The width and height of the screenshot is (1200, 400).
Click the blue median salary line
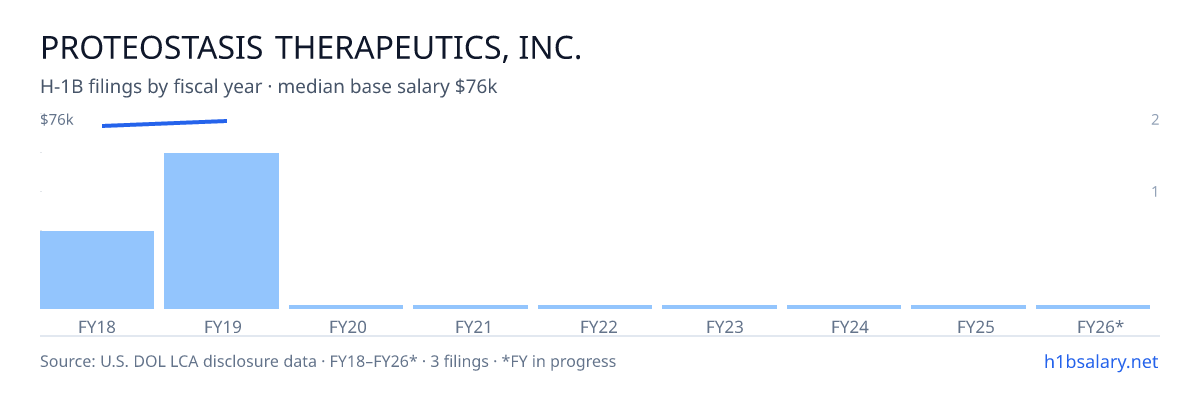pyautogui.click(x=165, y=123)
